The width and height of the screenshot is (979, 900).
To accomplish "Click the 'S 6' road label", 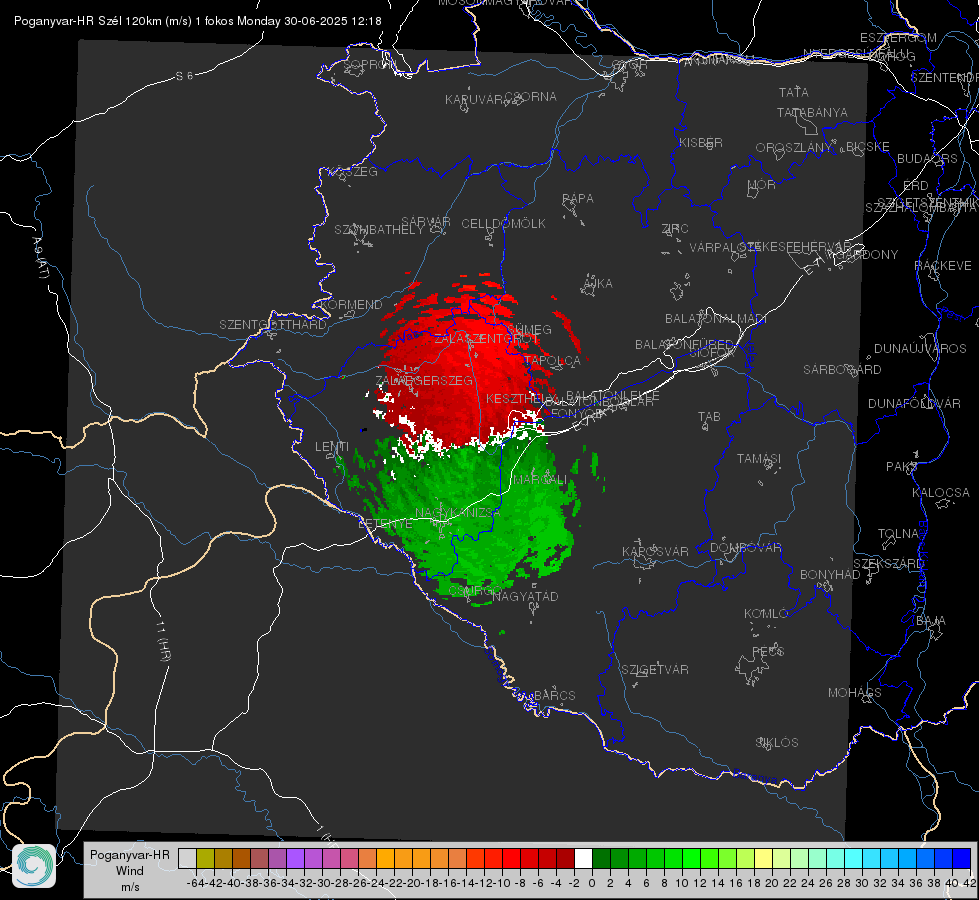I will tap(184, 76).
